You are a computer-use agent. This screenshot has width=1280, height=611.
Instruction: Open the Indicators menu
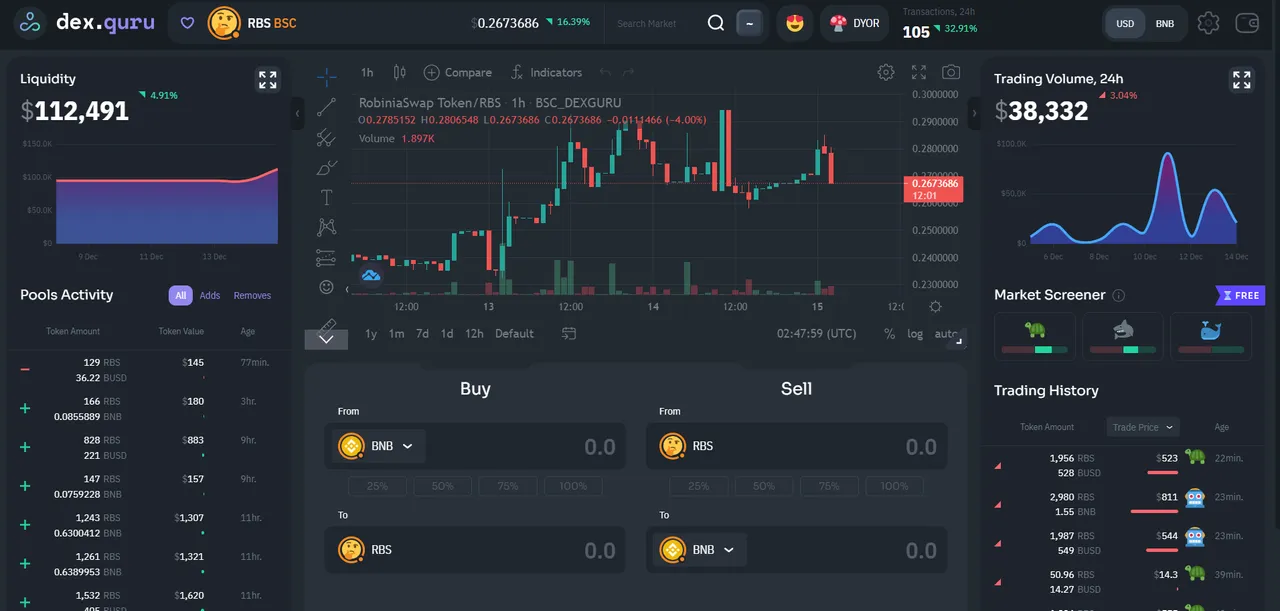pos(546,72)
